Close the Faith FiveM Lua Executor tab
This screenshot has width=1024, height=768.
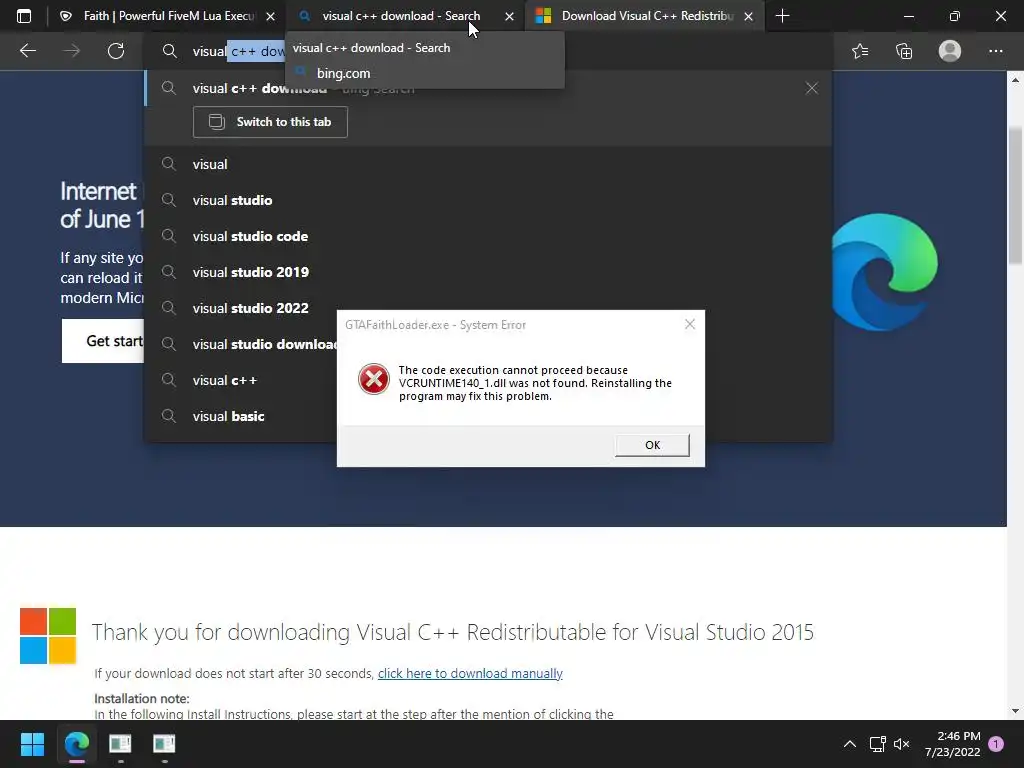(270, 16)
